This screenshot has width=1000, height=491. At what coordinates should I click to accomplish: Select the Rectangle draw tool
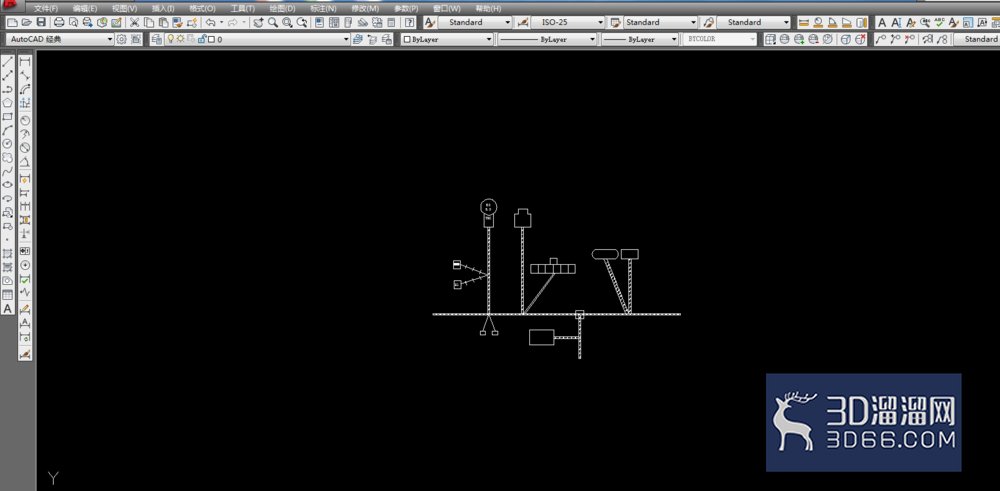tap(8, 117)
